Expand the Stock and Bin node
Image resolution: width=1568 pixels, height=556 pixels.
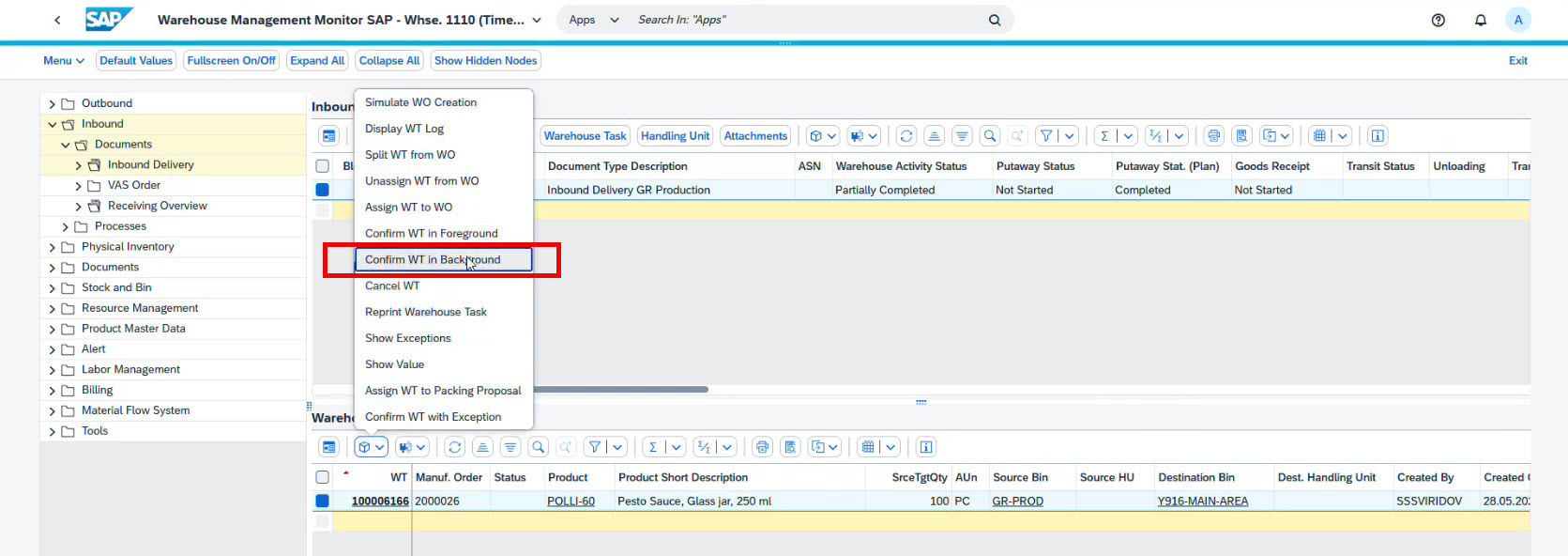[x=53, y=288]
